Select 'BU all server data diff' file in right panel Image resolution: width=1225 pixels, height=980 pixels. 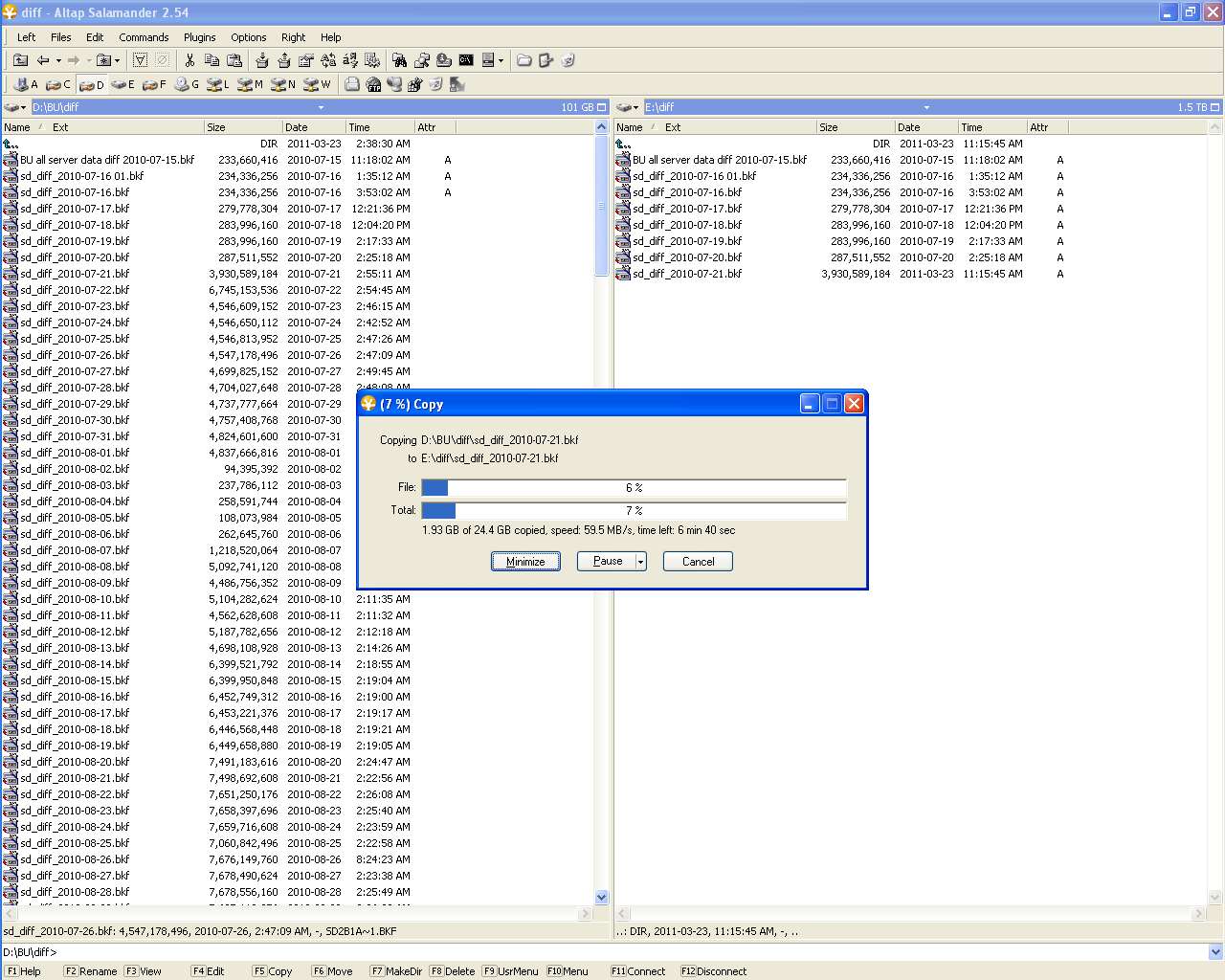pos(720,160)
